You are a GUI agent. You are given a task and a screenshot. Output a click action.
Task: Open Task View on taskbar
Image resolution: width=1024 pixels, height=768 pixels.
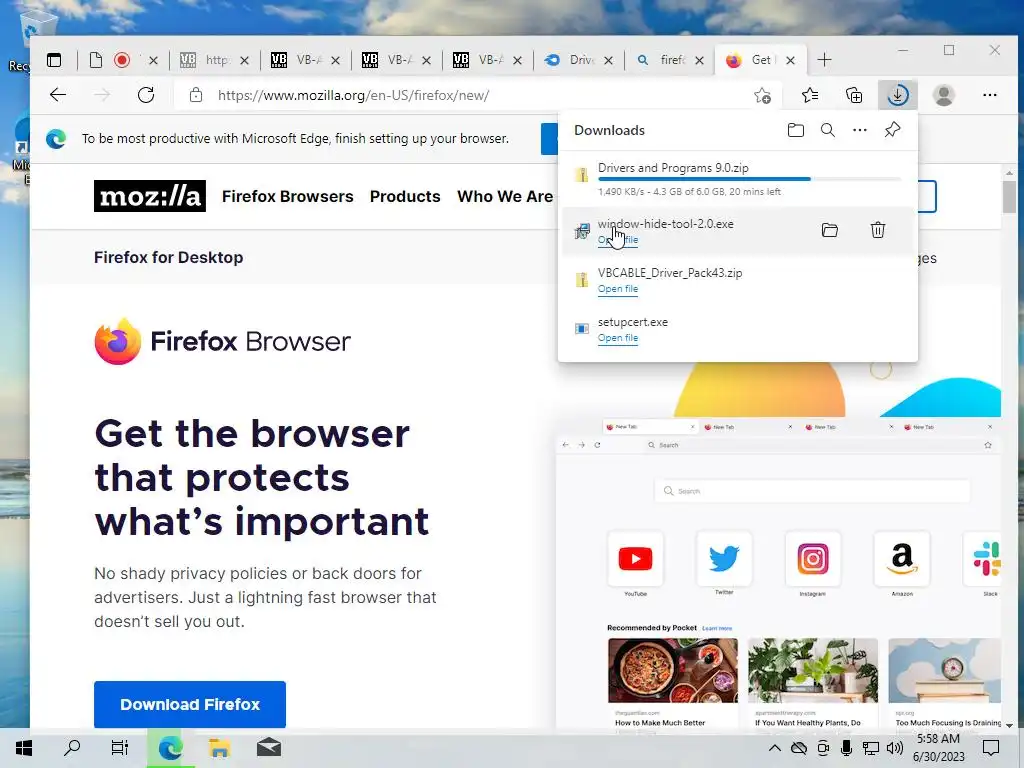point(120,748)
